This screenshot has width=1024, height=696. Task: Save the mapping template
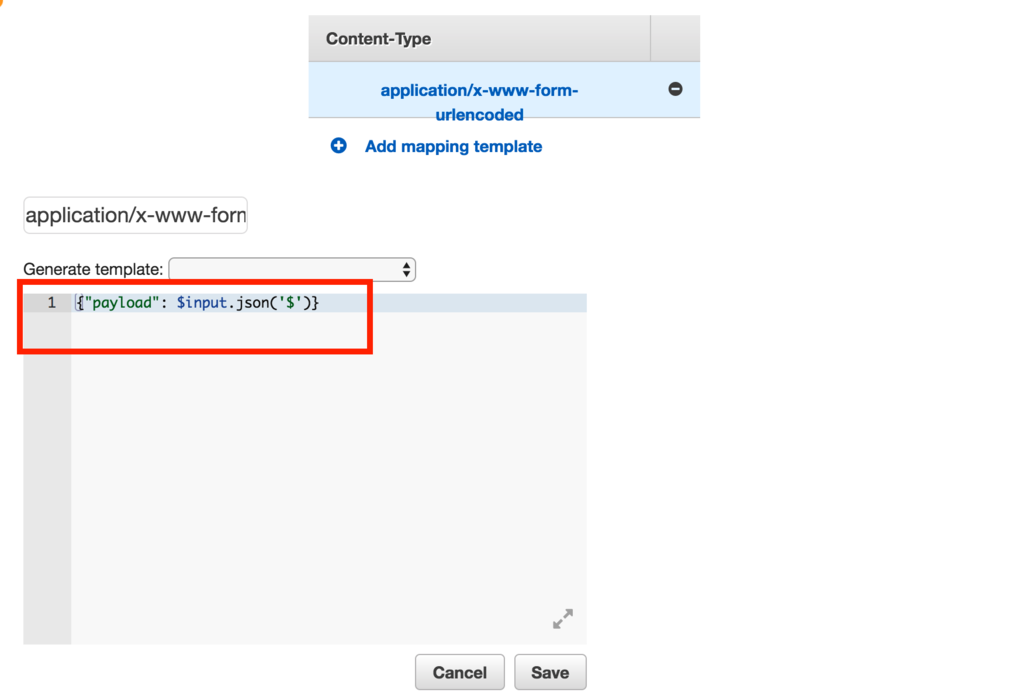tap(550, 673)
